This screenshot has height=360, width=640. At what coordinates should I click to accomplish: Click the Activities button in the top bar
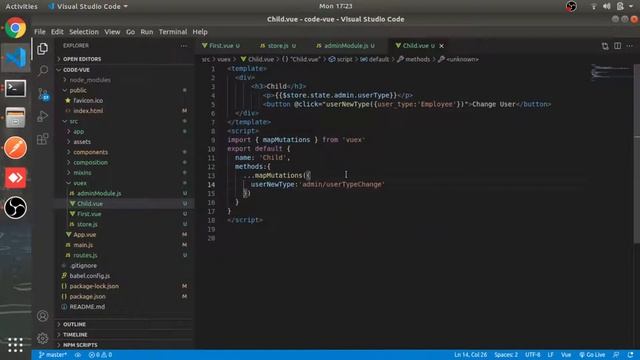pos(21,6)
